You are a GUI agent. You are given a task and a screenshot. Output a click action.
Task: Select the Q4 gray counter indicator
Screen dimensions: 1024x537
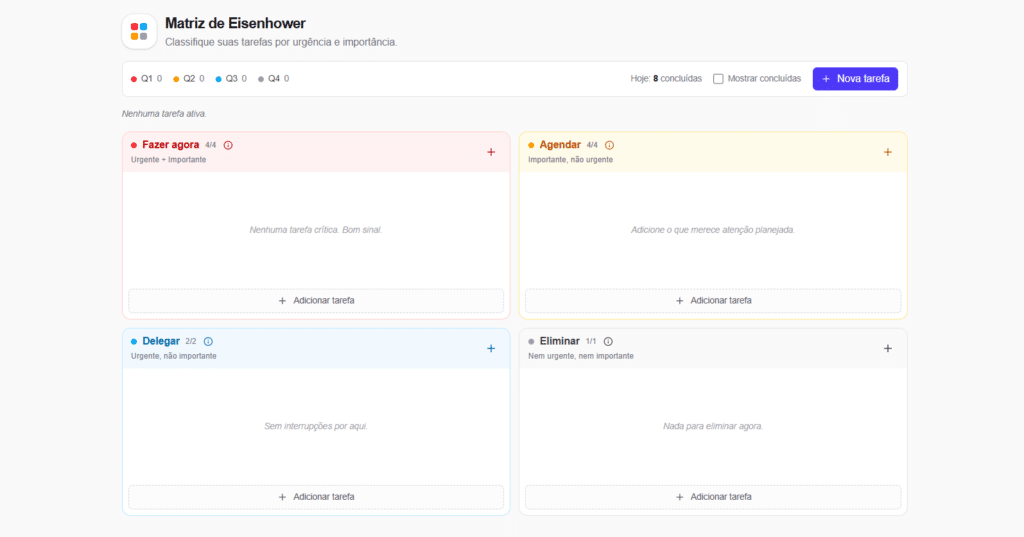(274, 79)
